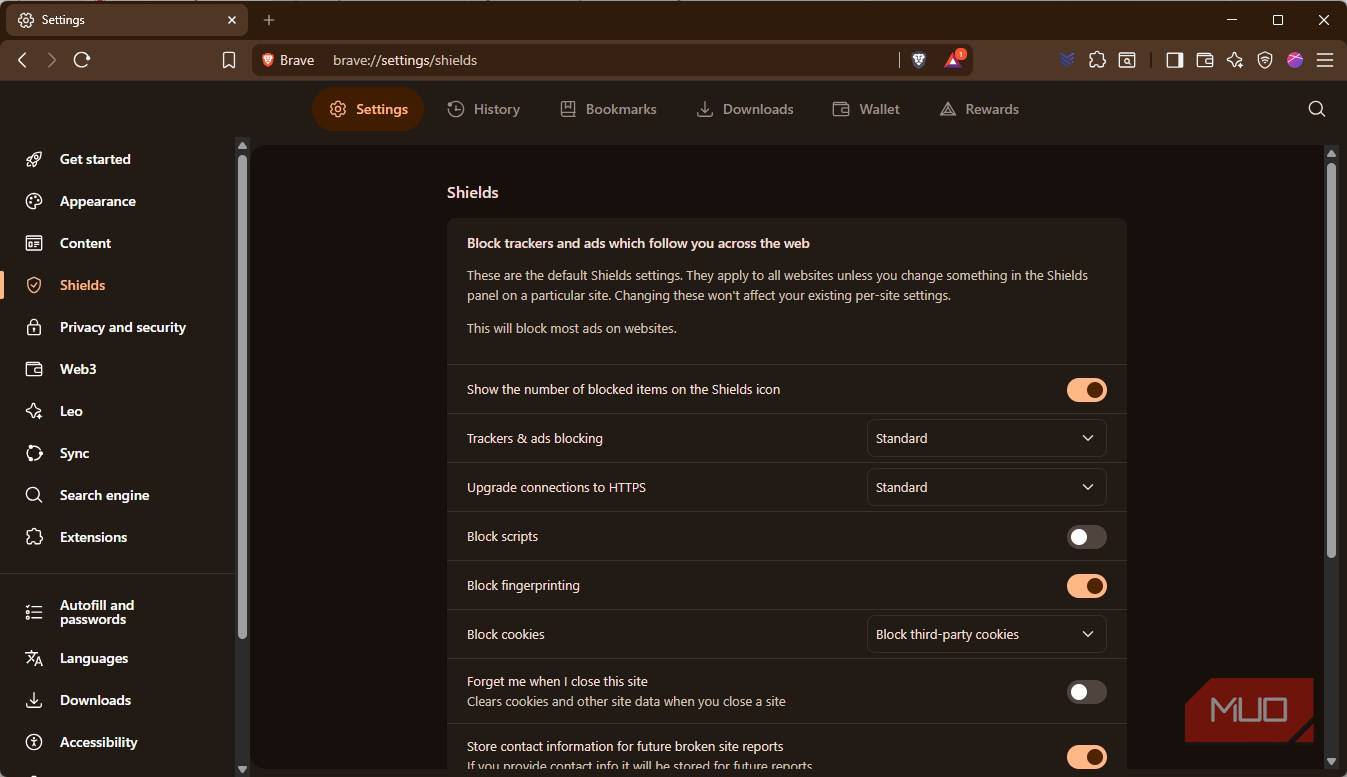Go to the Downloads tab in top navigation
This screenshot has height=777, width=1347.
[745, 109]
